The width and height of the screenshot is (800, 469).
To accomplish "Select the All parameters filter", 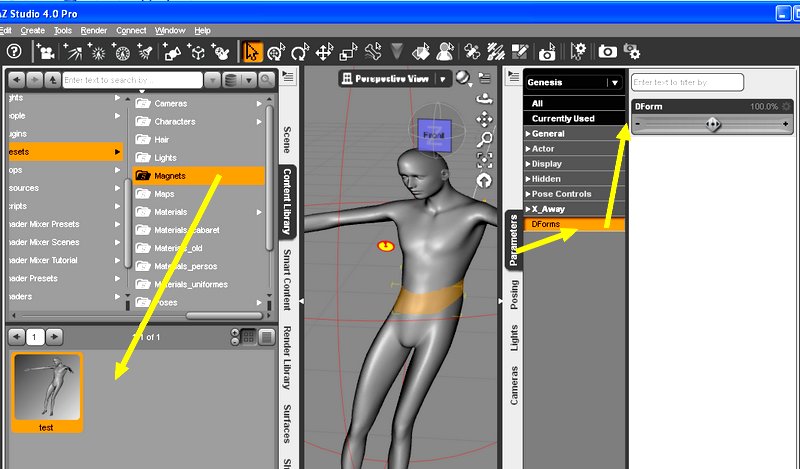I will tap(574, 103).
